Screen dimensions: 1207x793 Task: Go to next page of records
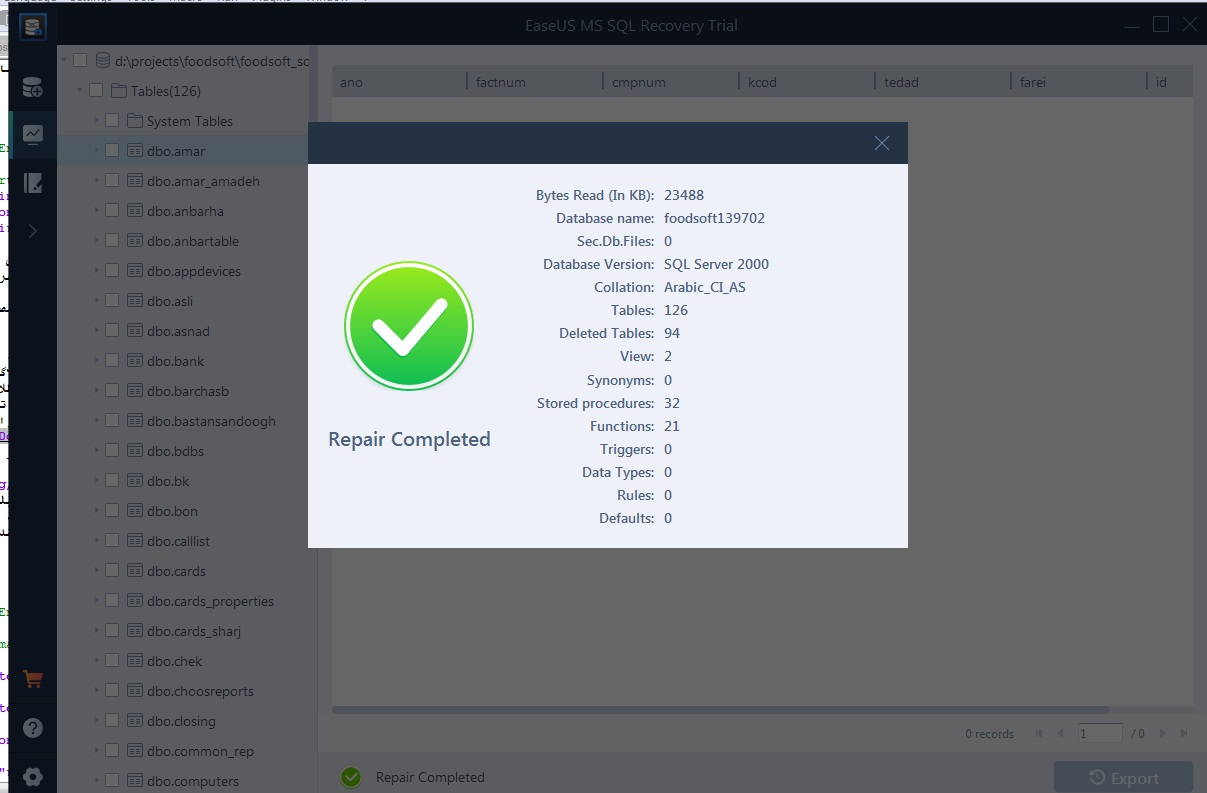[1162, 733]
